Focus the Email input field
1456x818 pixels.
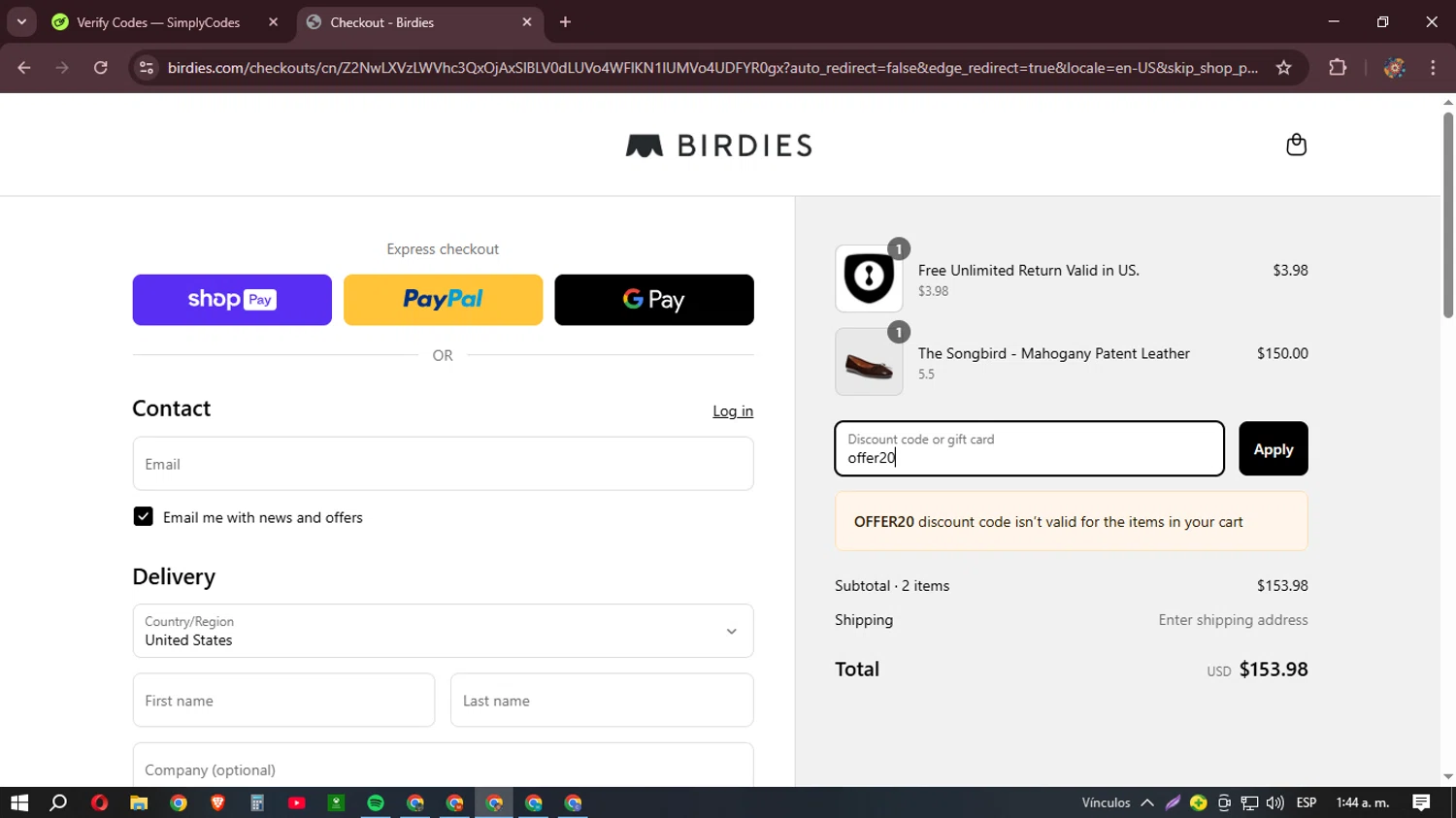pos(443,464)
